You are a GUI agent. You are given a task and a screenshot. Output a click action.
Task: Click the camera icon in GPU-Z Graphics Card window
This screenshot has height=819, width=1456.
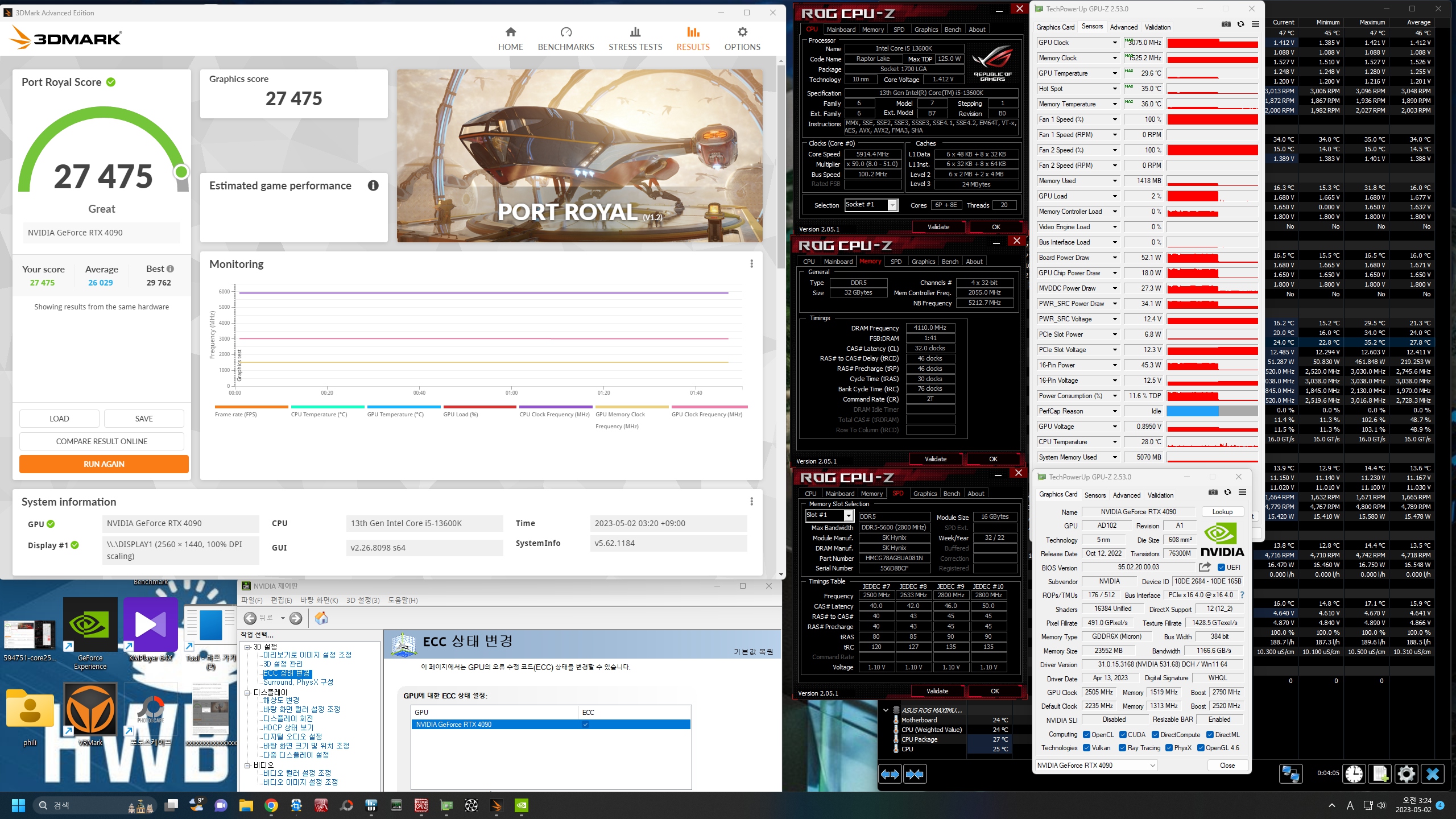pos(1213,492)
